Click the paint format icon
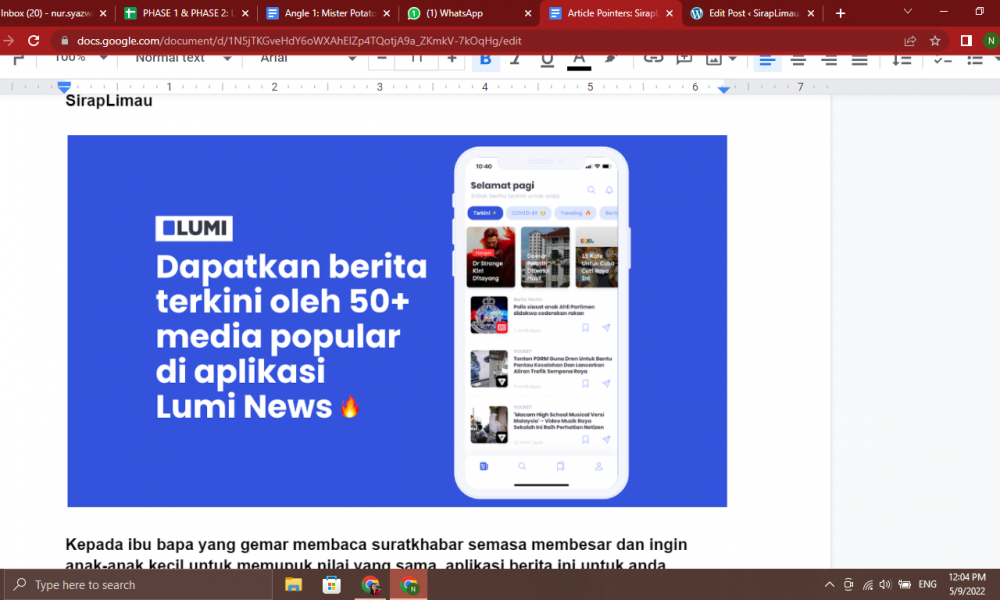 click(18, 60)
